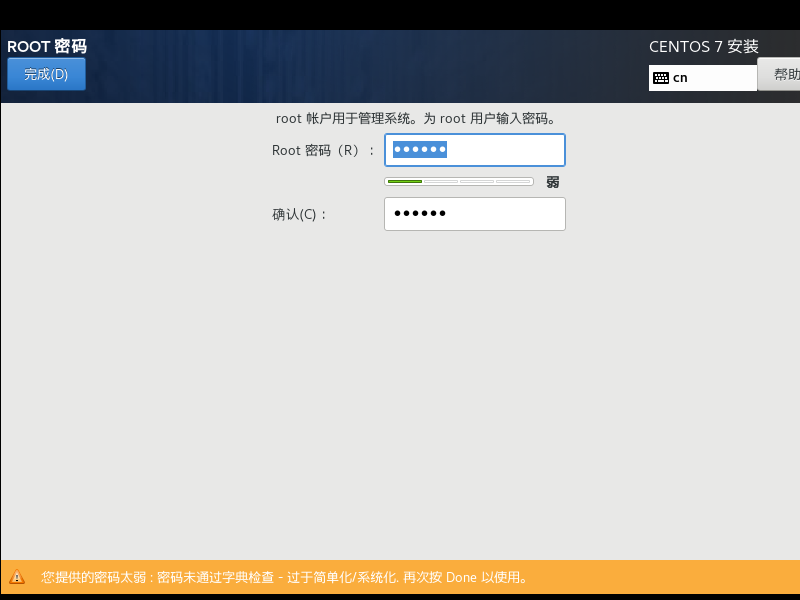Click the weak password warning message

[x=285, y=578]
